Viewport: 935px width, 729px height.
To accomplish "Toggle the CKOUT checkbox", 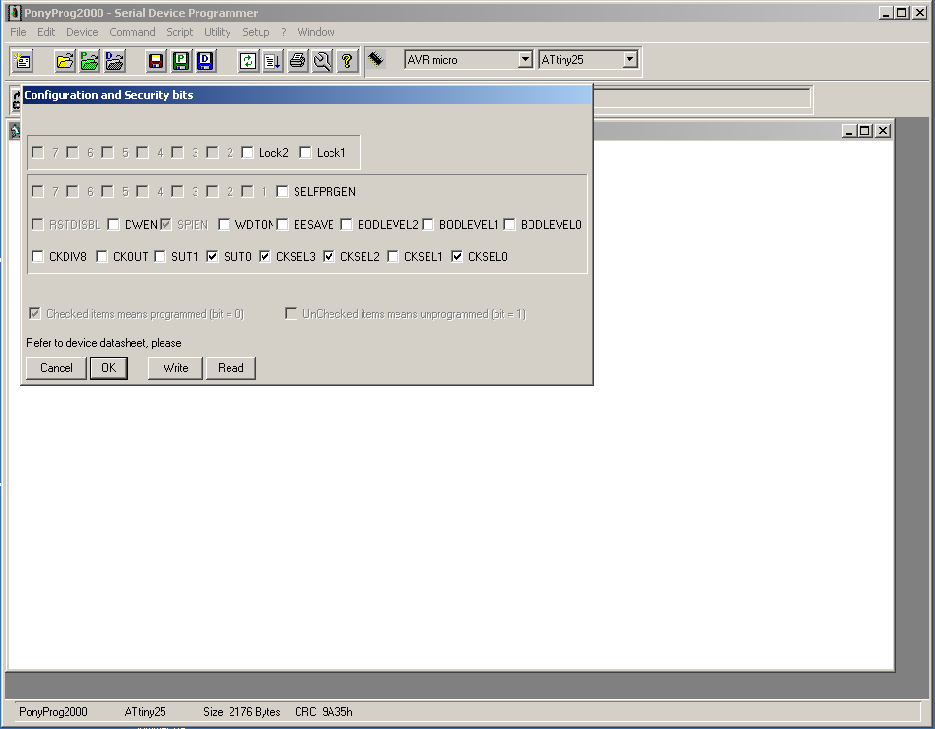I will pos(102,256).
